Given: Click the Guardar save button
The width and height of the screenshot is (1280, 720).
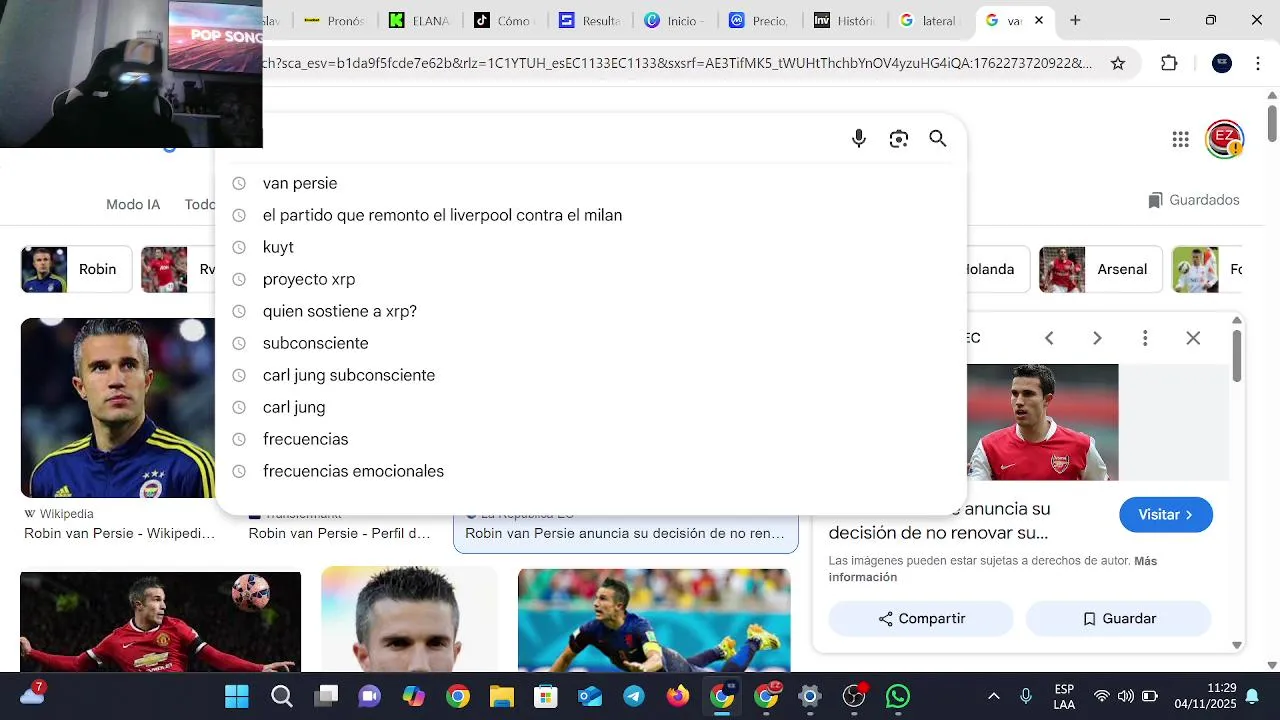Looking at the screenshot, I should pos(1118,619).
